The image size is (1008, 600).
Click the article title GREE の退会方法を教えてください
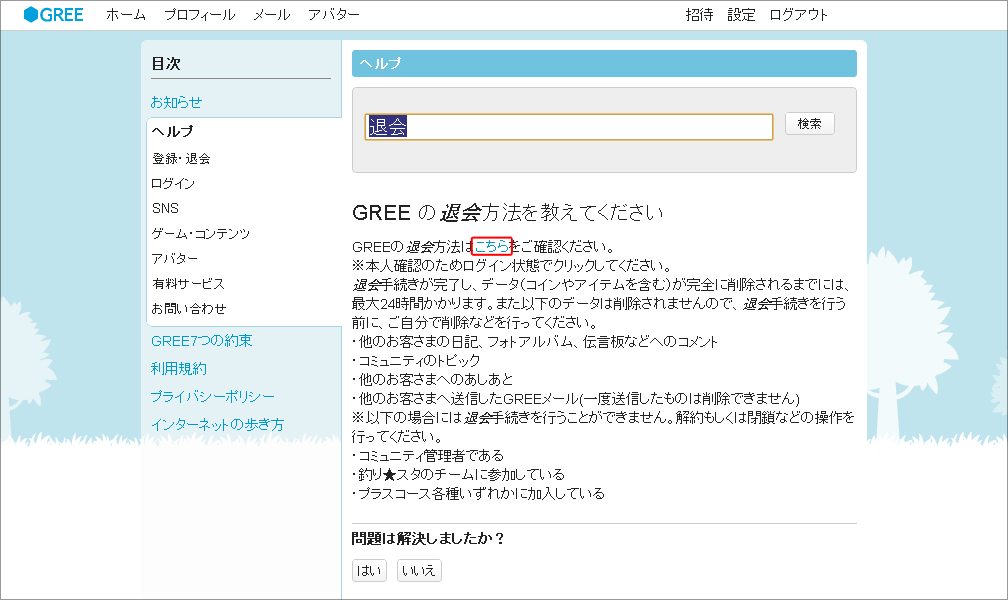click(x=508, y=212)
